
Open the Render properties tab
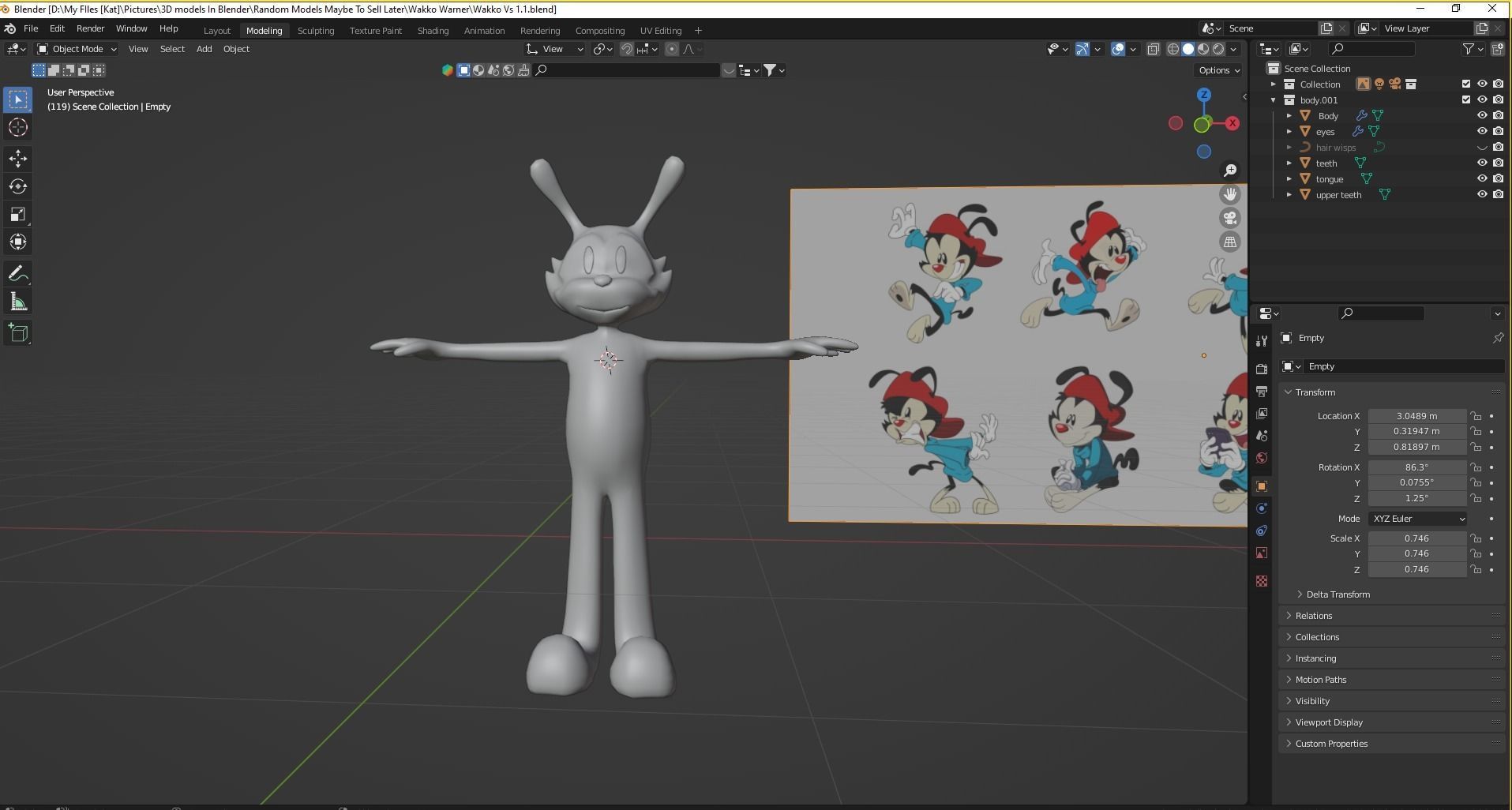click(x=1261, y=369)
